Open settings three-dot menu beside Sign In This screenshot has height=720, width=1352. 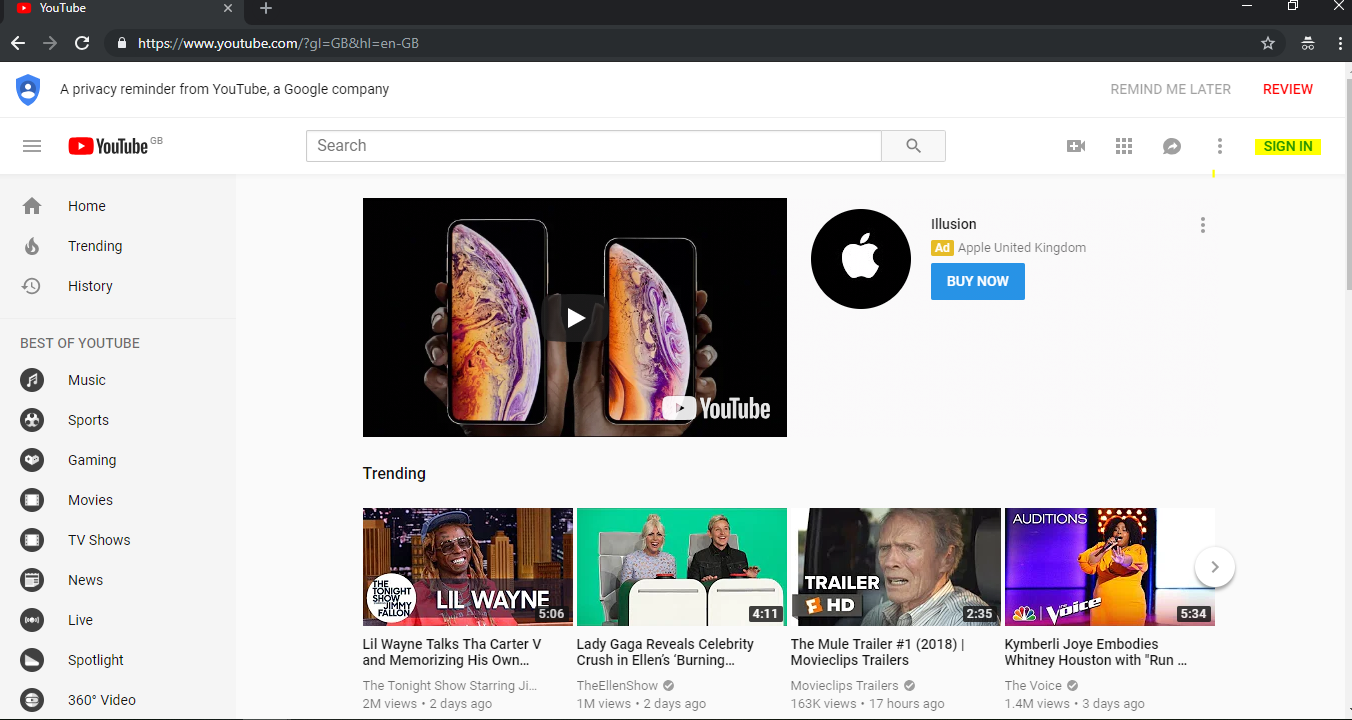(x=1219, y=146)
